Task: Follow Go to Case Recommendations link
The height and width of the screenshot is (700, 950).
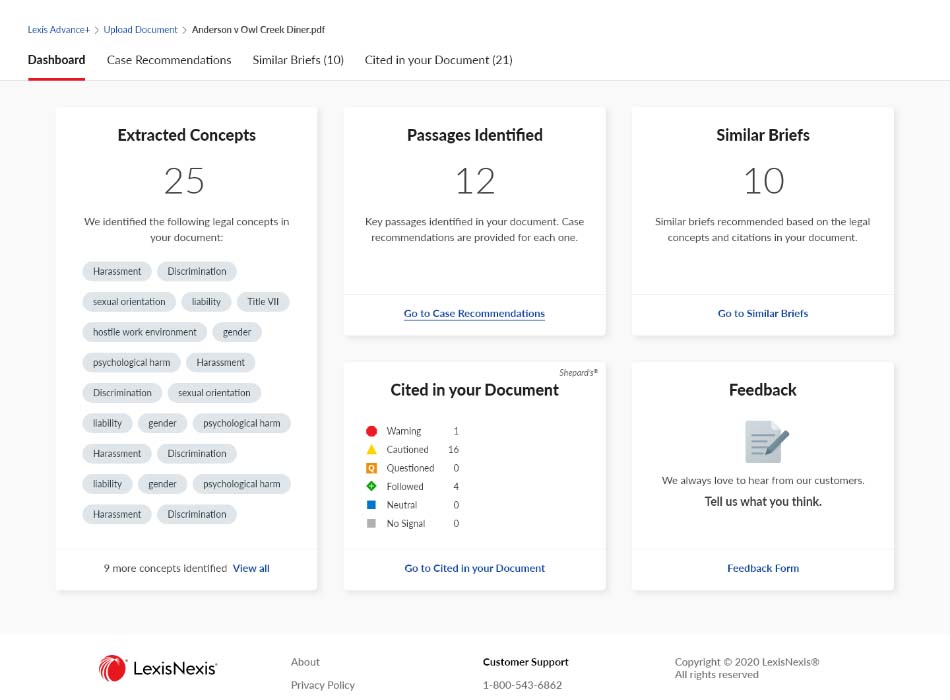Action: 474,313
